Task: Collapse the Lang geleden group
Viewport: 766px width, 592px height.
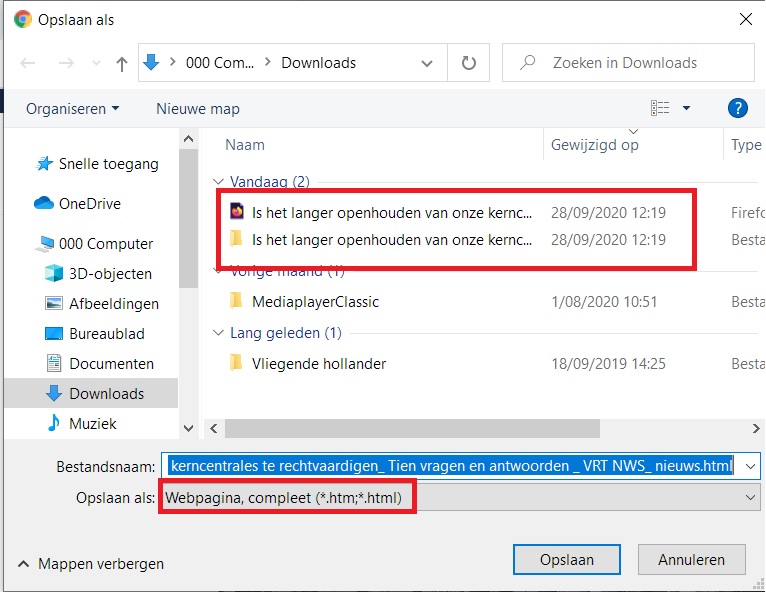Action: coord(219,332)
